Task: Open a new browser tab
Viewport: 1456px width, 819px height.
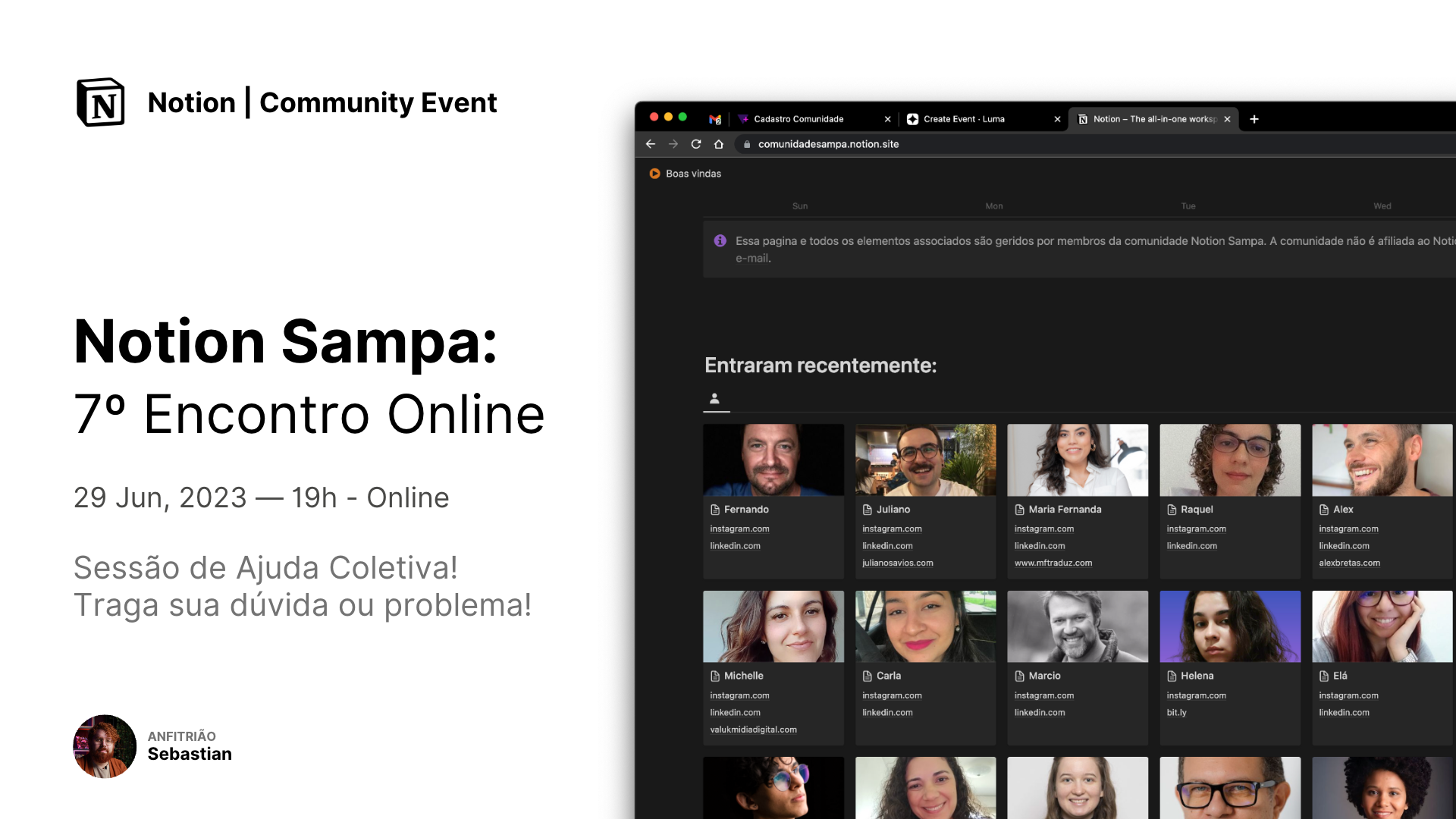Action: 1254,119
